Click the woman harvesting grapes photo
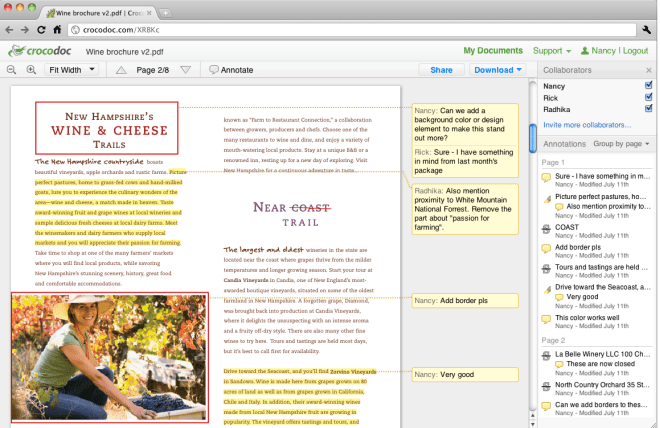This screenshot has width=660, height=428. point(109,358)
